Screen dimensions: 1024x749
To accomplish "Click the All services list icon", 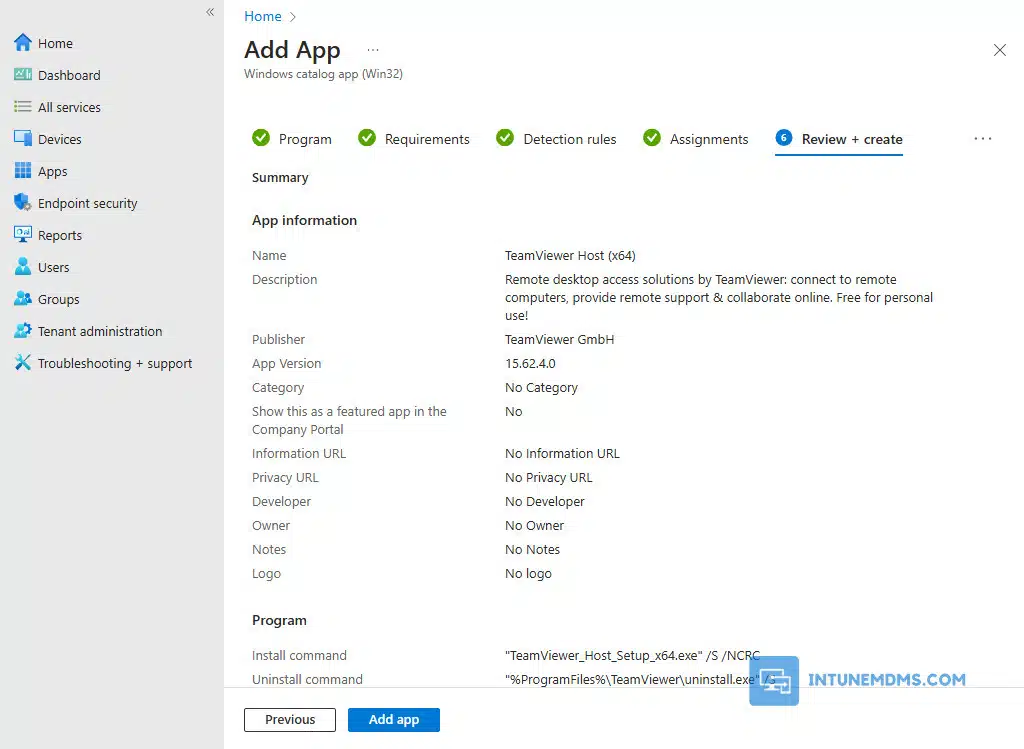I will click(x=23, y=107).
